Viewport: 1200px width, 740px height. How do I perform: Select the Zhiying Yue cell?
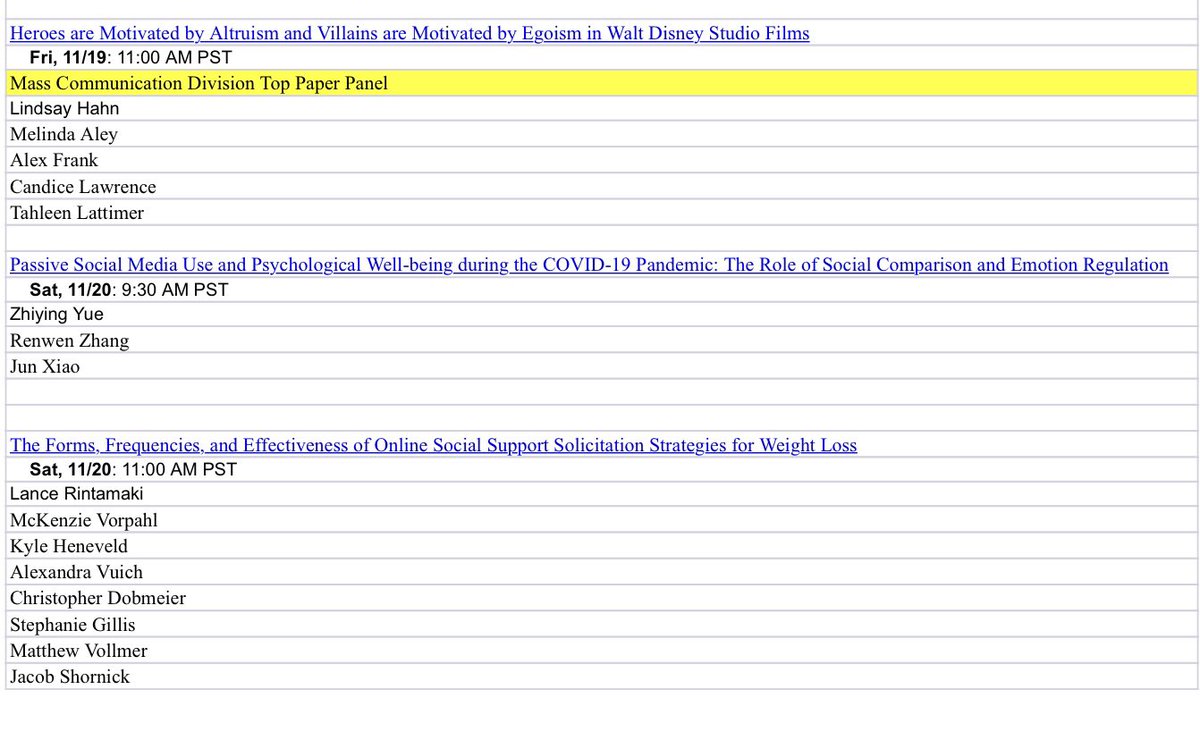click(601, 314)
